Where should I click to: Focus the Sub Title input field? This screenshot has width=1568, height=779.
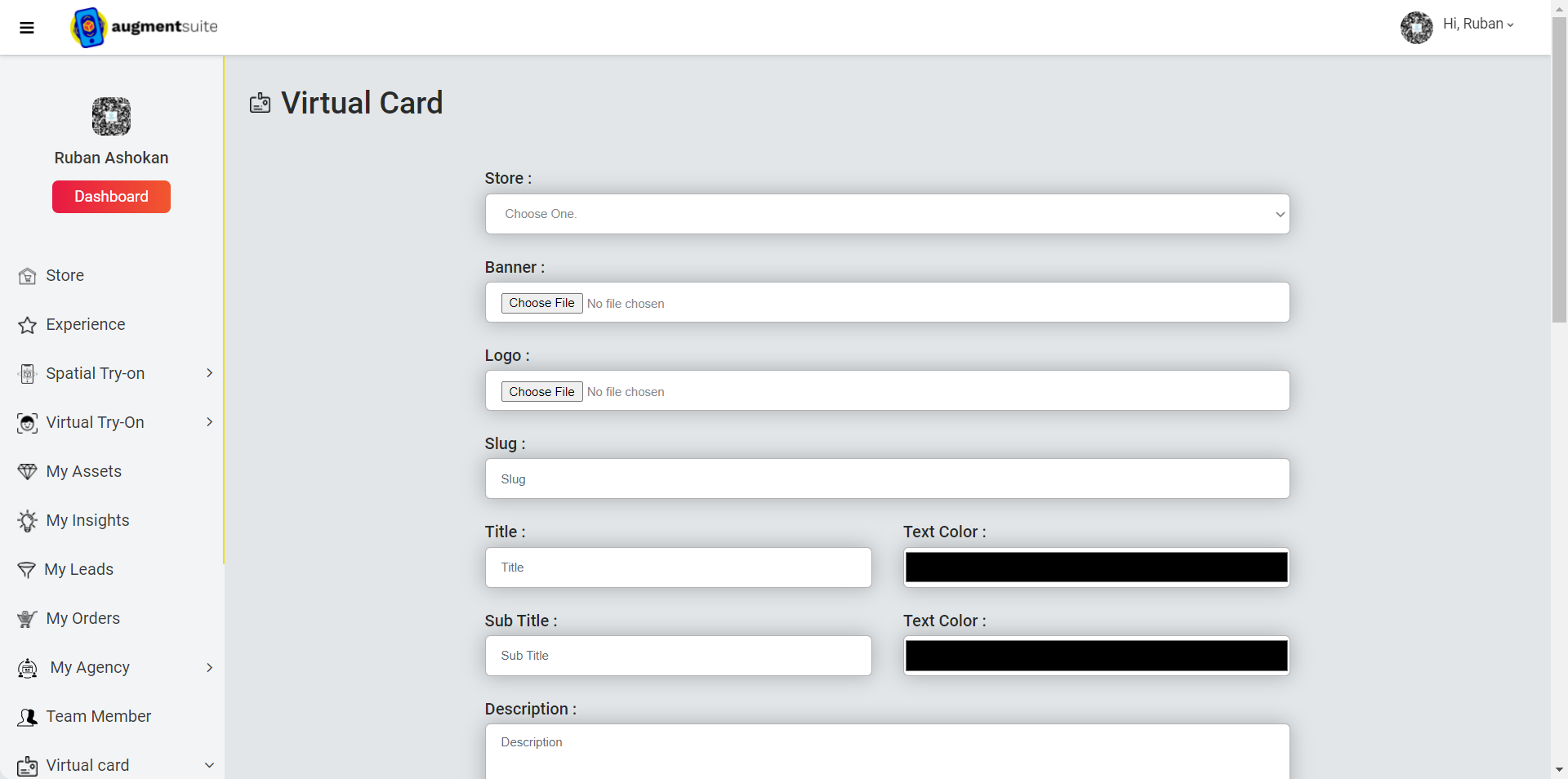(678, 656)
